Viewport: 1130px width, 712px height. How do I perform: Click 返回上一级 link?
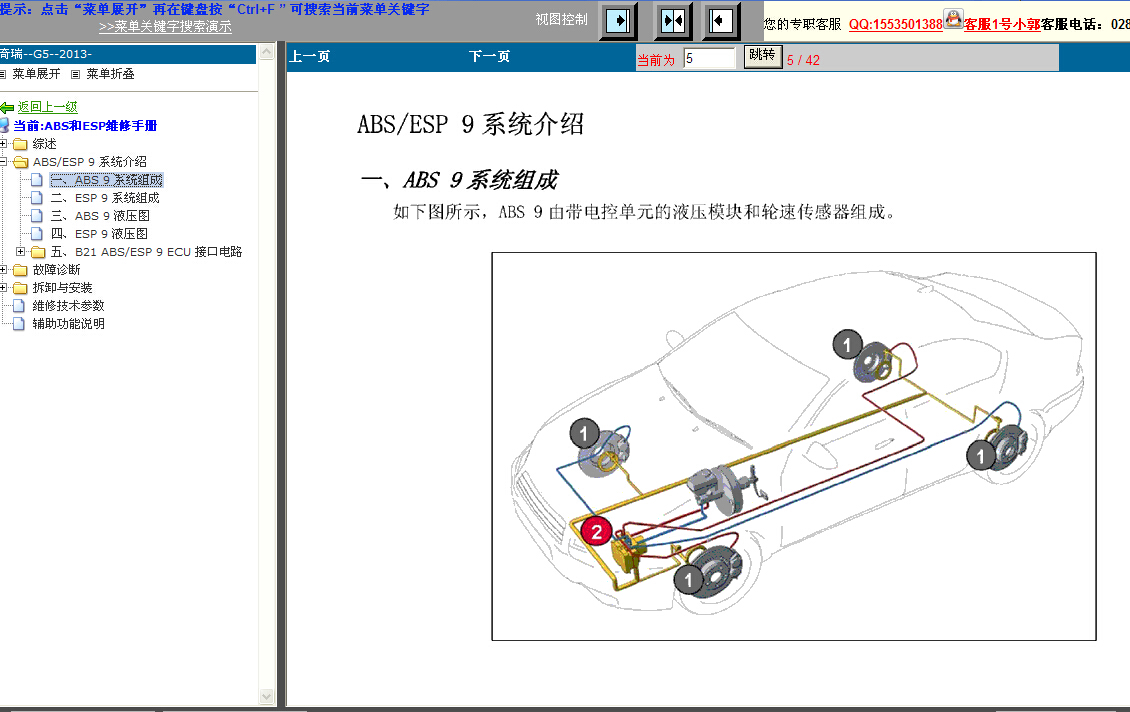48,107
